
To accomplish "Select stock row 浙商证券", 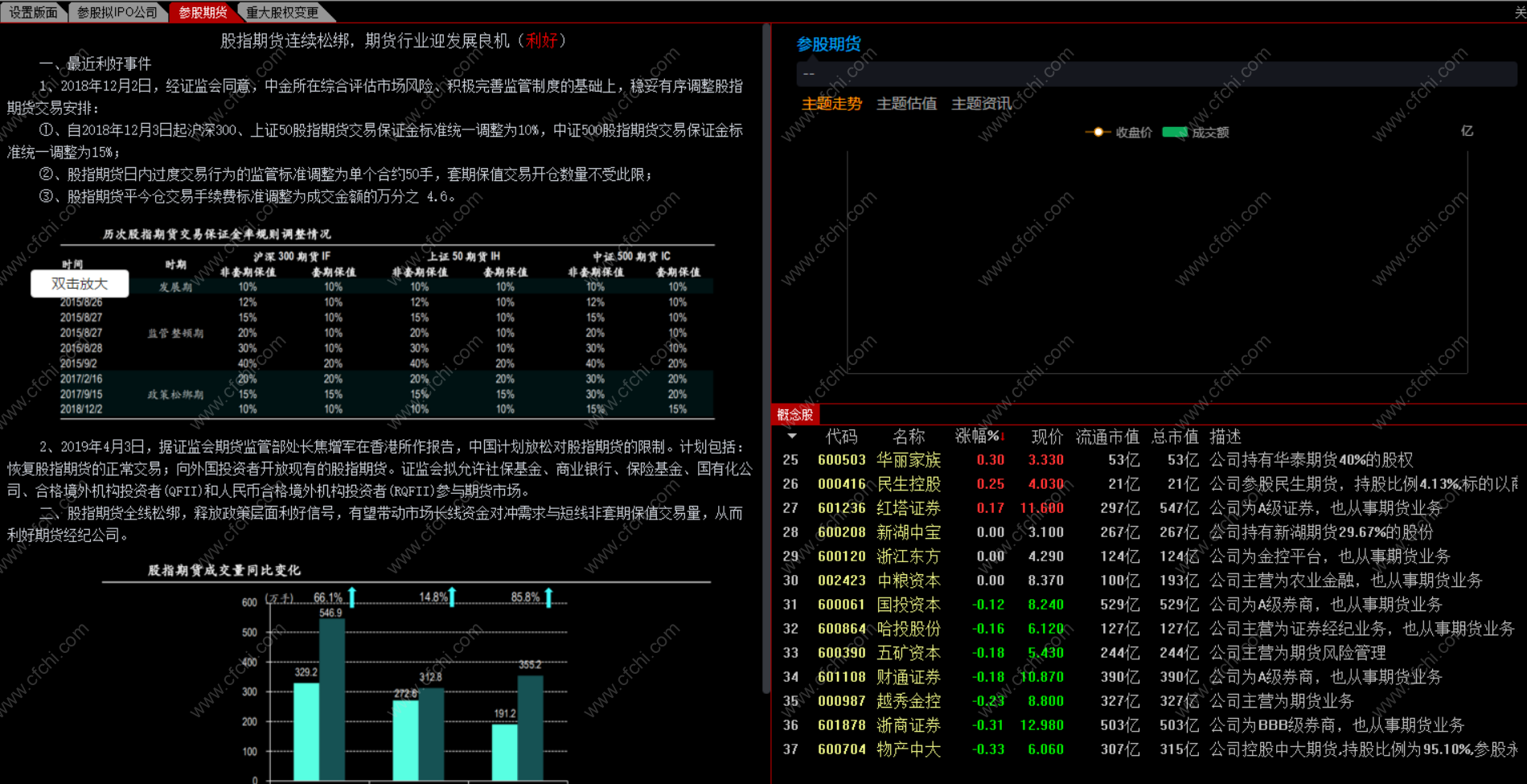I will pos(1150,725).
